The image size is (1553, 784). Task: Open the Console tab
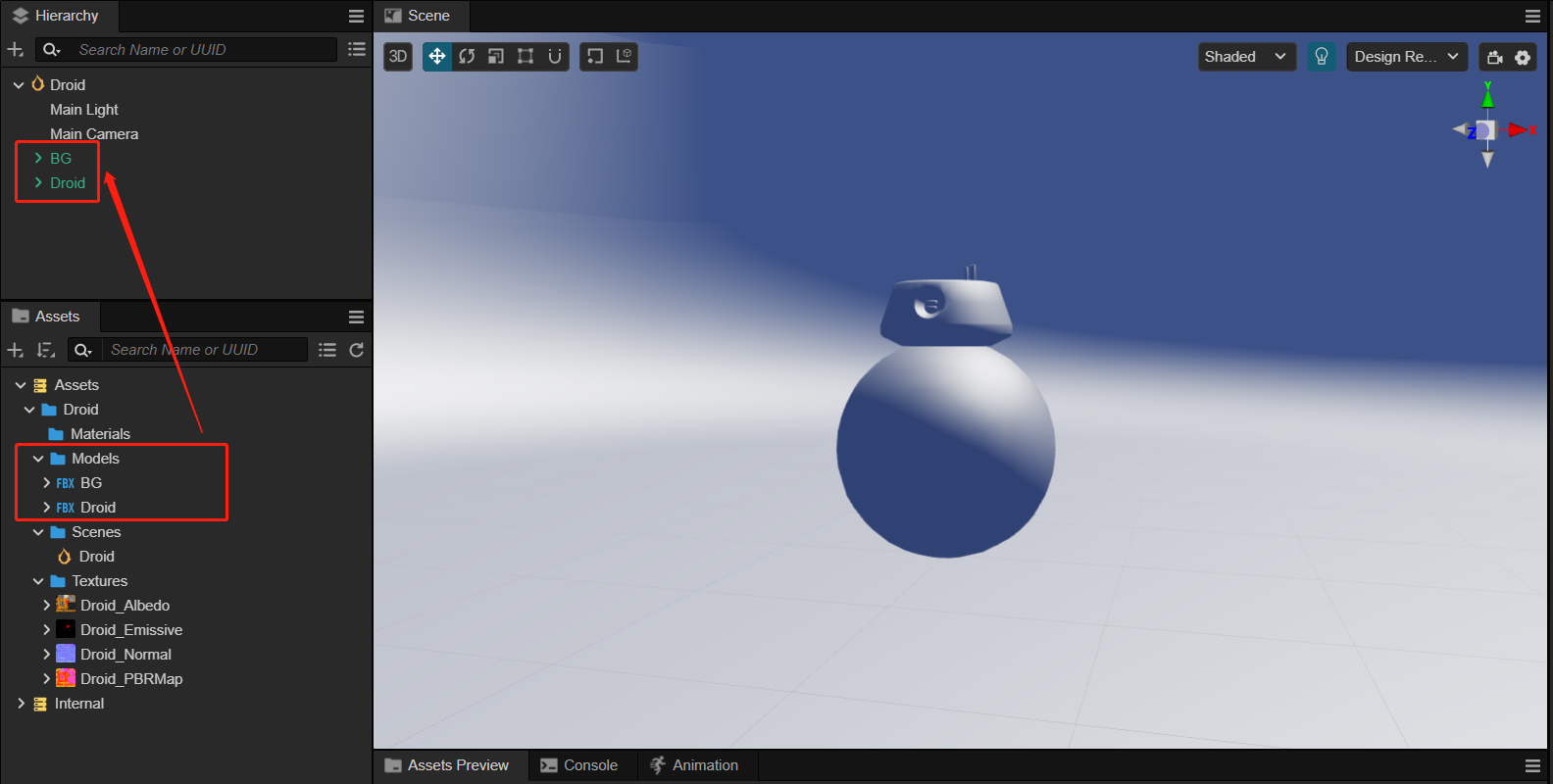[579, 765]
